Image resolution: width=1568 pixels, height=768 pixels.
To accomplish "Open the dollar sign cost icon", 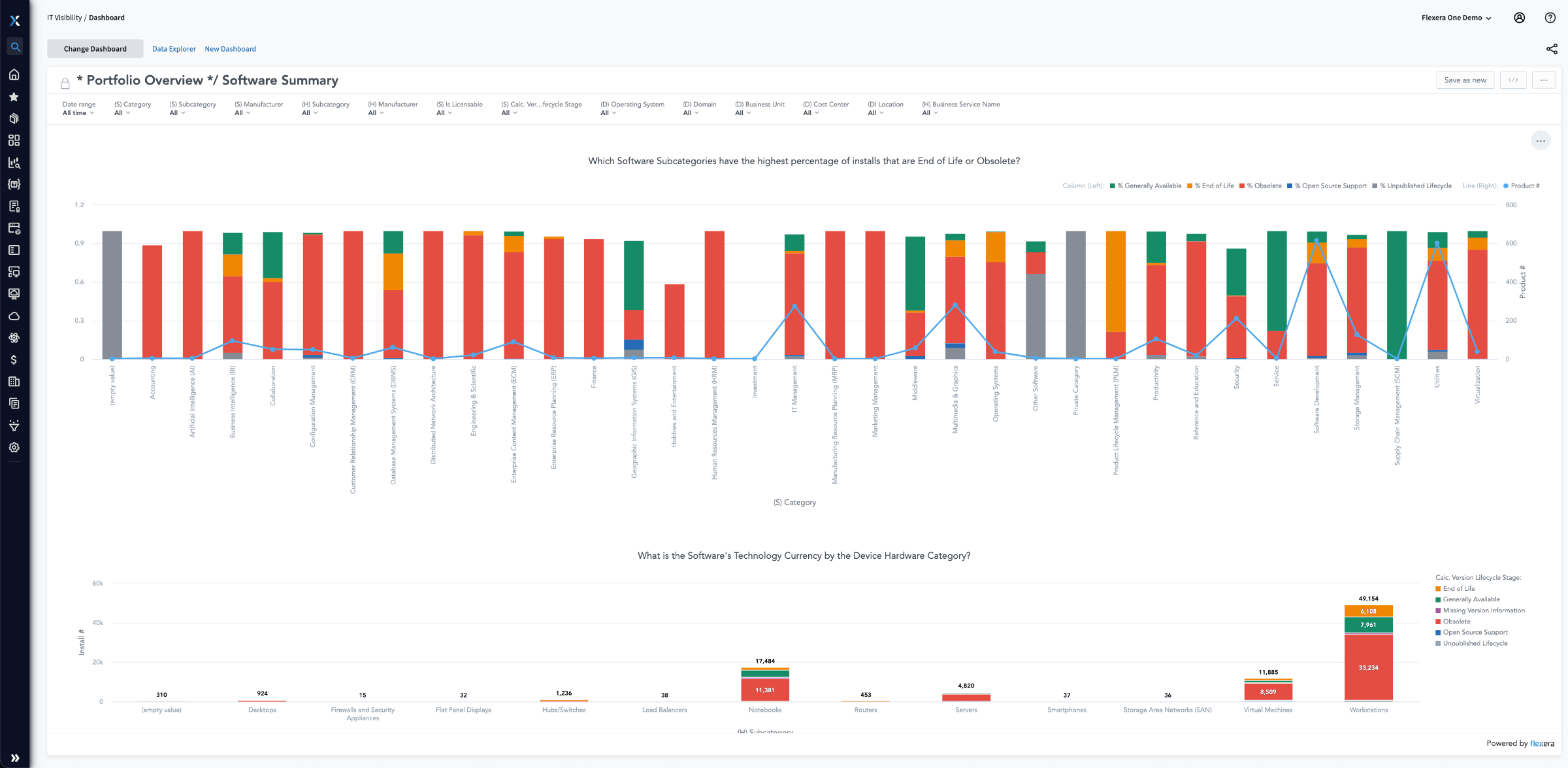I will (x=14, y=359).
